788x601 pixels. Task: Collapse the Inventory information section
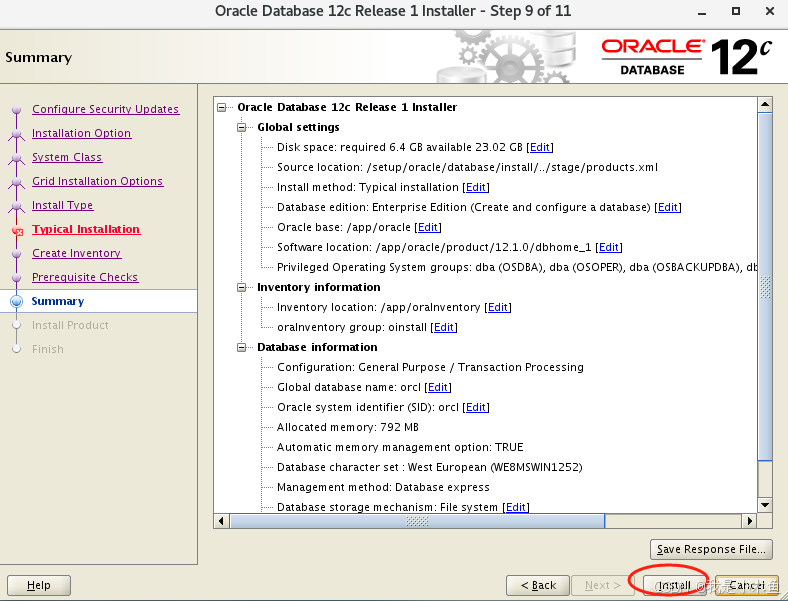pos(242,287)
